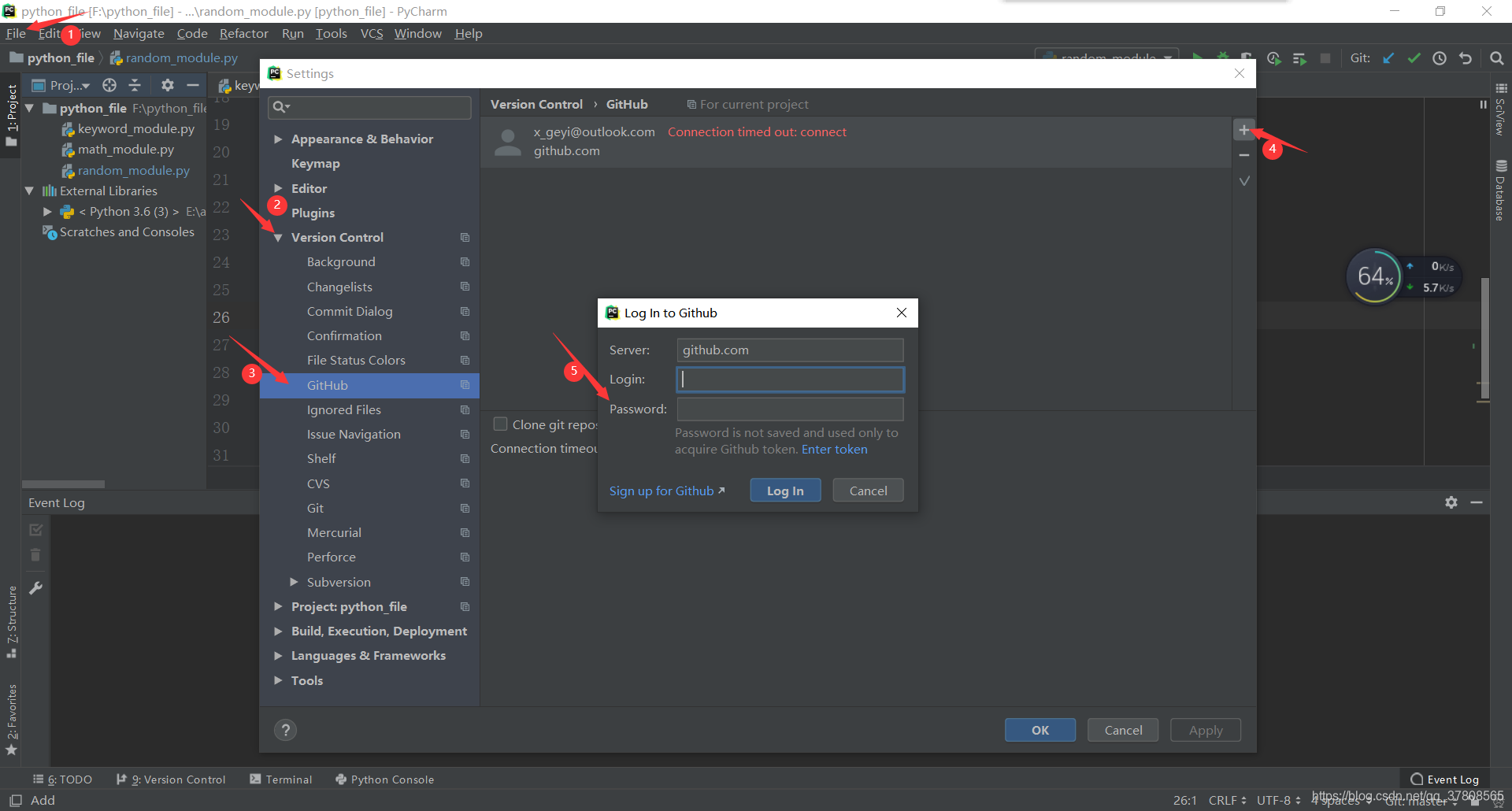Screen dimensions: 1512x811
Task: Open the Refactor menu
Action: (244, 34)
